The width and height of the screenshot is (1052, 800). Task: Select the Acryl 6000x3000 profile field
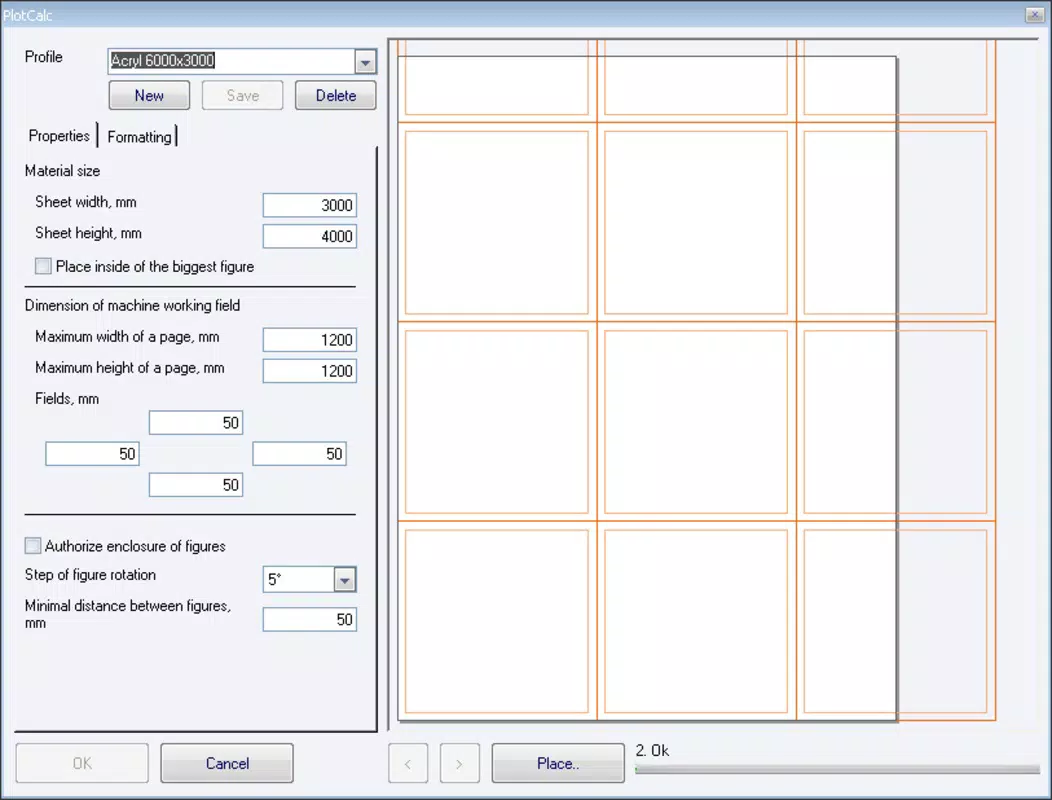(x=231, y=61)
